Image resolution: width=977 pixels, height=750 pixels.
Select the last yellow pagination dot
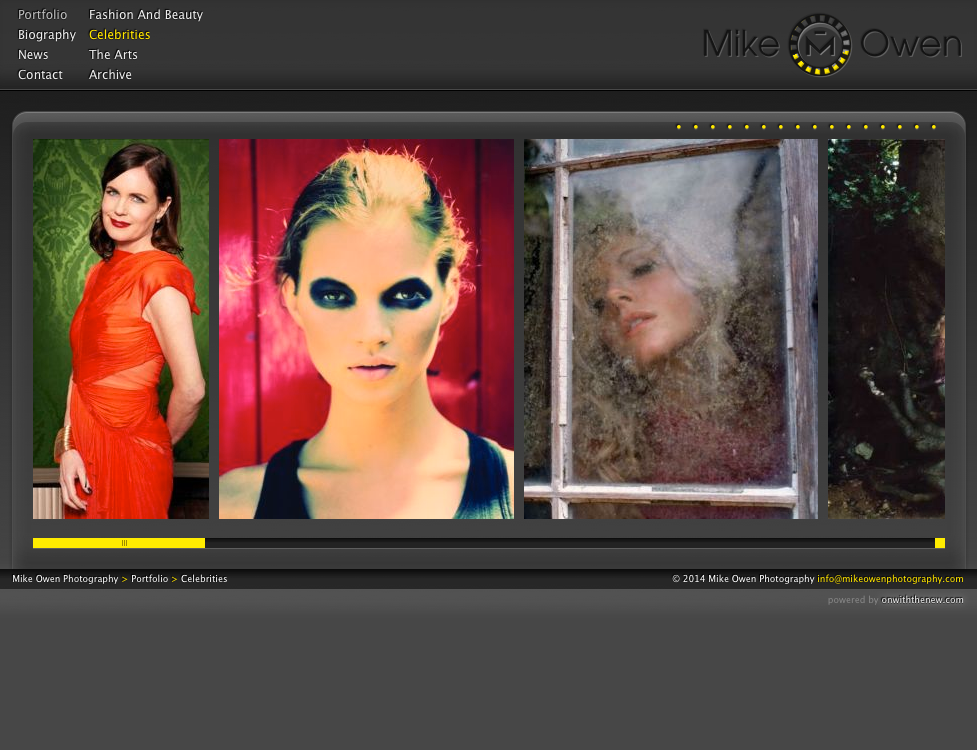click(933, 127)
